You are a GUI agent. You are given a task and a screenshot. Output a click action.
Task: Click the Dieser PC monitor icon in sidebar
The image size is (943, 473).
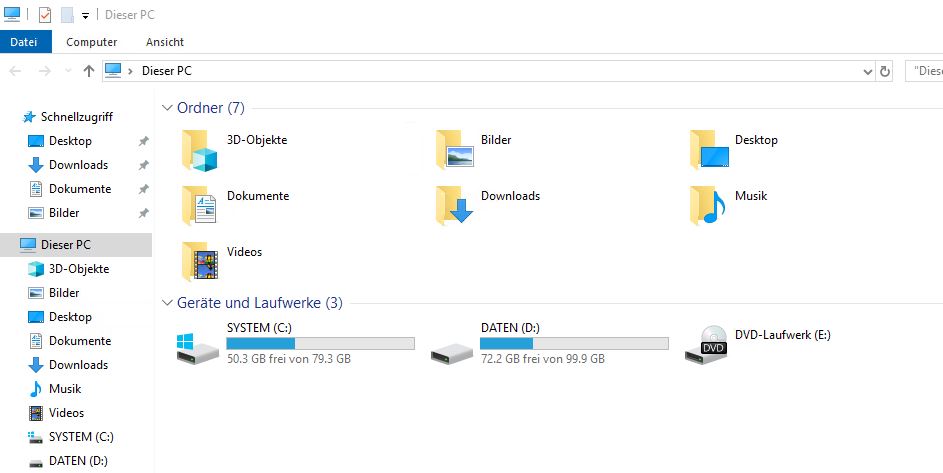[28, 244]
